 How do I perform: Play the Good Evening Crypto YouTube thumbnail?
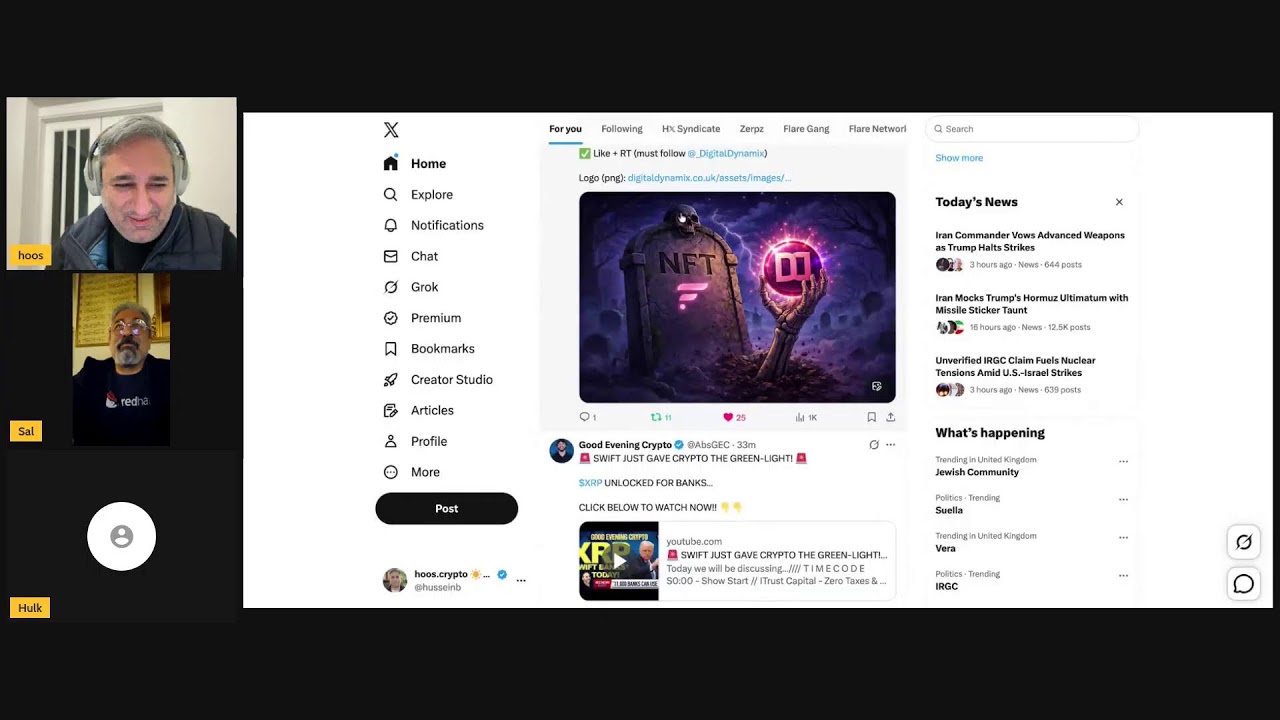tap(619, 561)
